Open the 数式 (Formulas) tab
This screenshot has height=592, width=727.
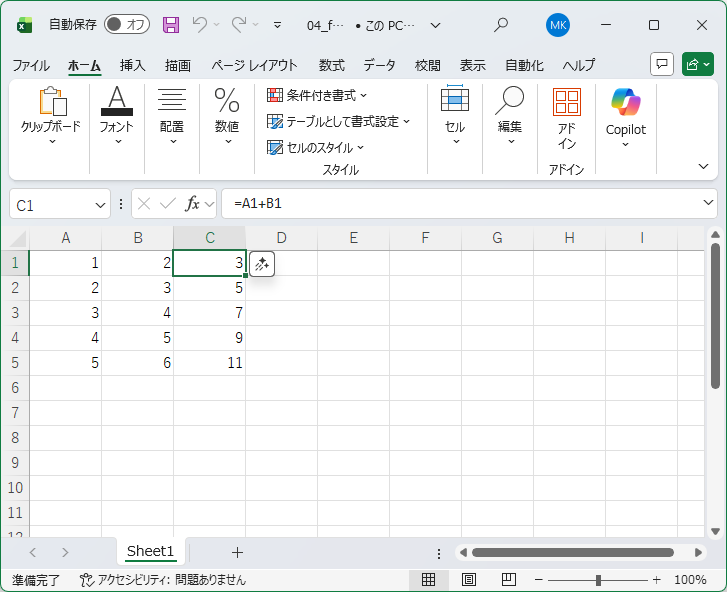tap(331, 65)
